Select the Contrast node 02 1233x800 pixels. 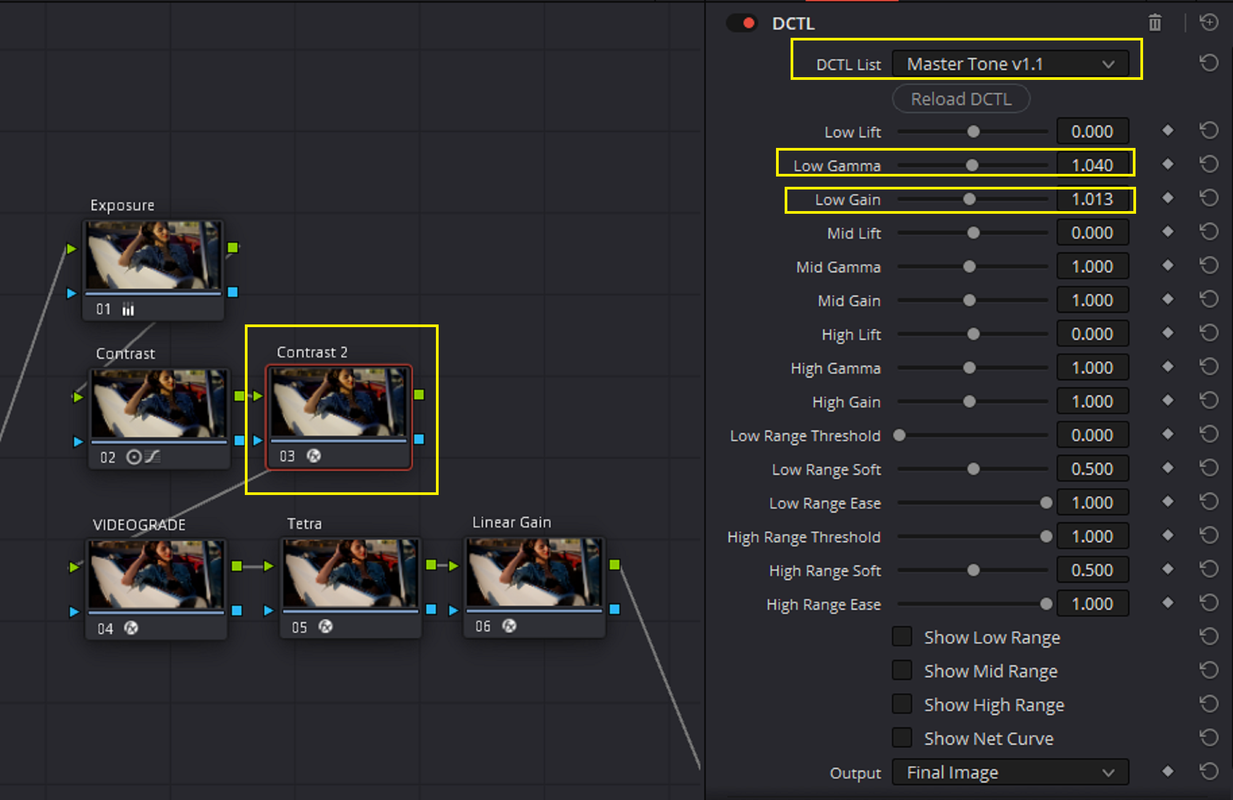(x=160, y=418)
